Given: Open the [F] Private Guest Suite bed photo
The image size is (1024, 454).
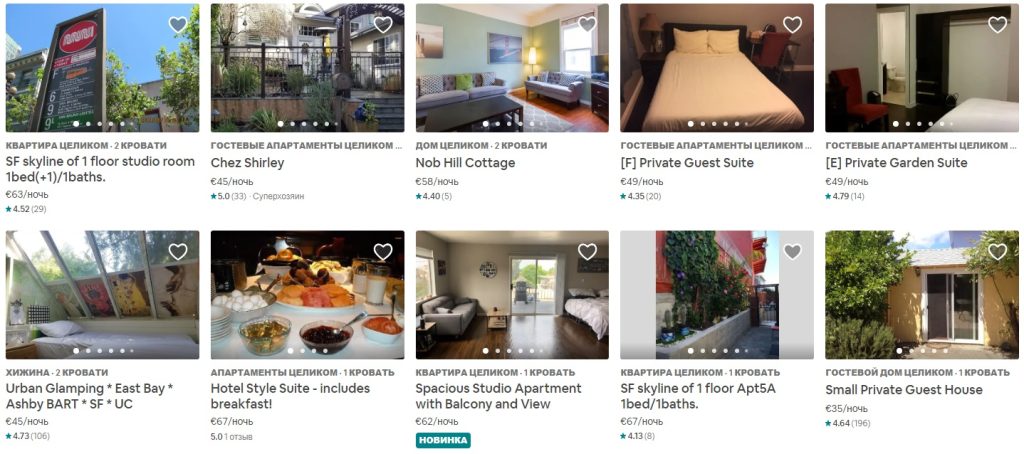Looking at the screenshot, I should click(x=717, y=68).
